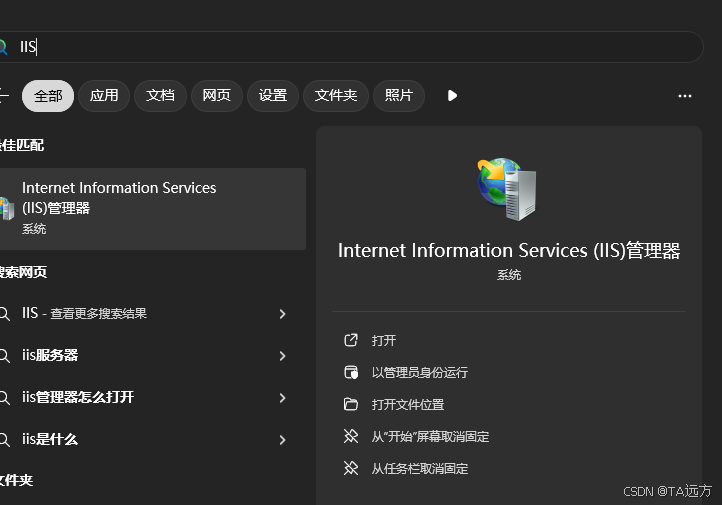The width and height of the screenshot is (722, 505).
Task: Switch to the 照片 filter tab
Action: tap(399, 96)
